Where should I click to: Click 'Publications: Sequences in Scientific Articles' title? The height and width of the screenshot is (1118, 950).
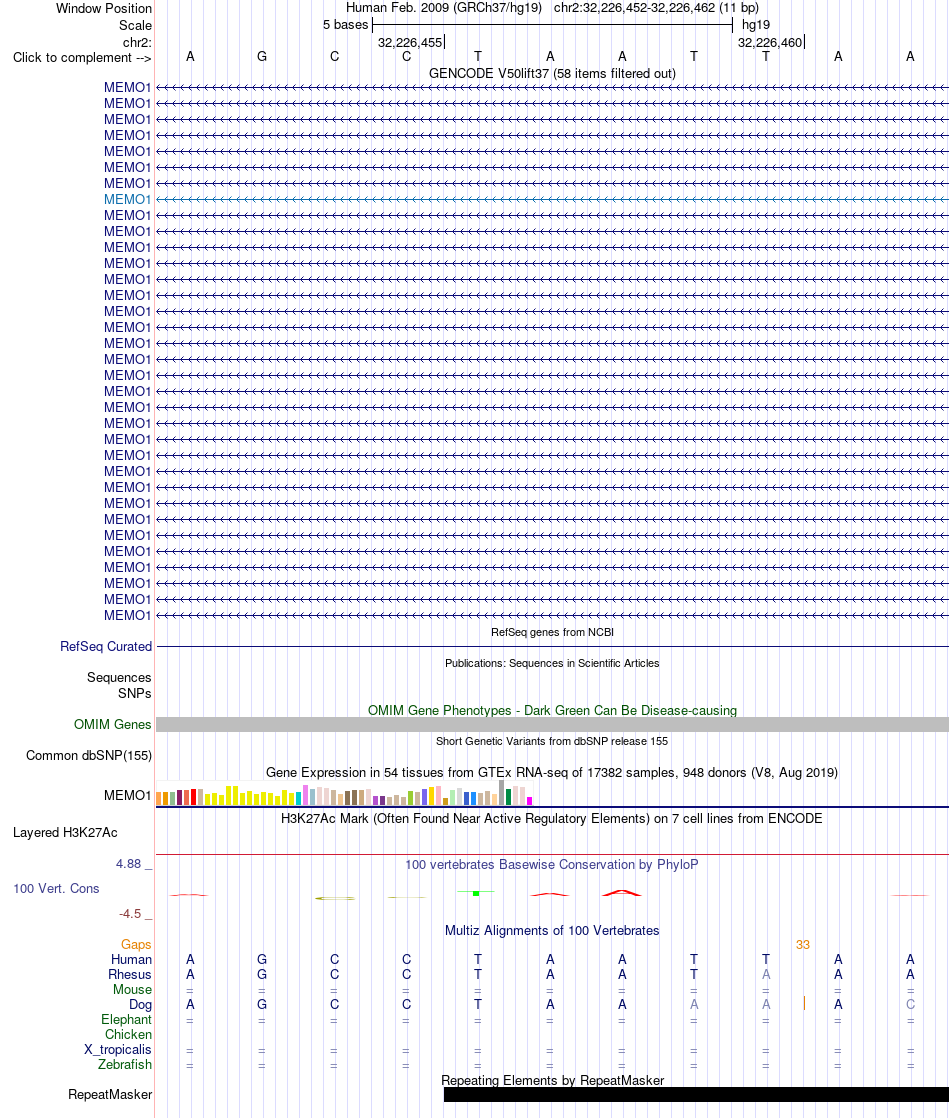[552, 663]
